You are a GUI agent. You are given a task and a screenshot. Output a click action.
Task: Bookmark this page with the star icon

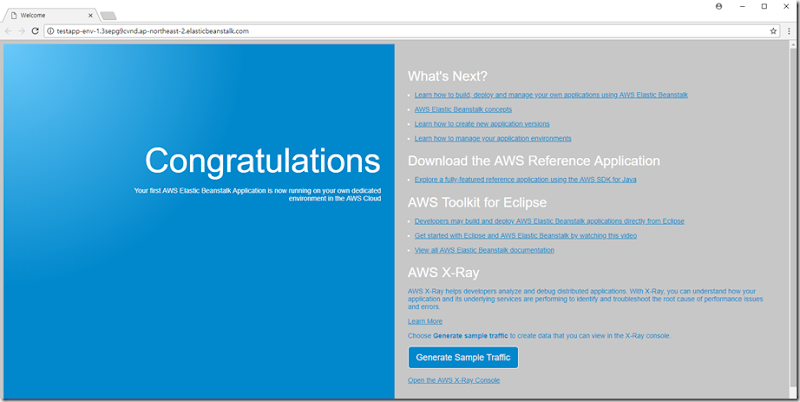click(773, 31)
